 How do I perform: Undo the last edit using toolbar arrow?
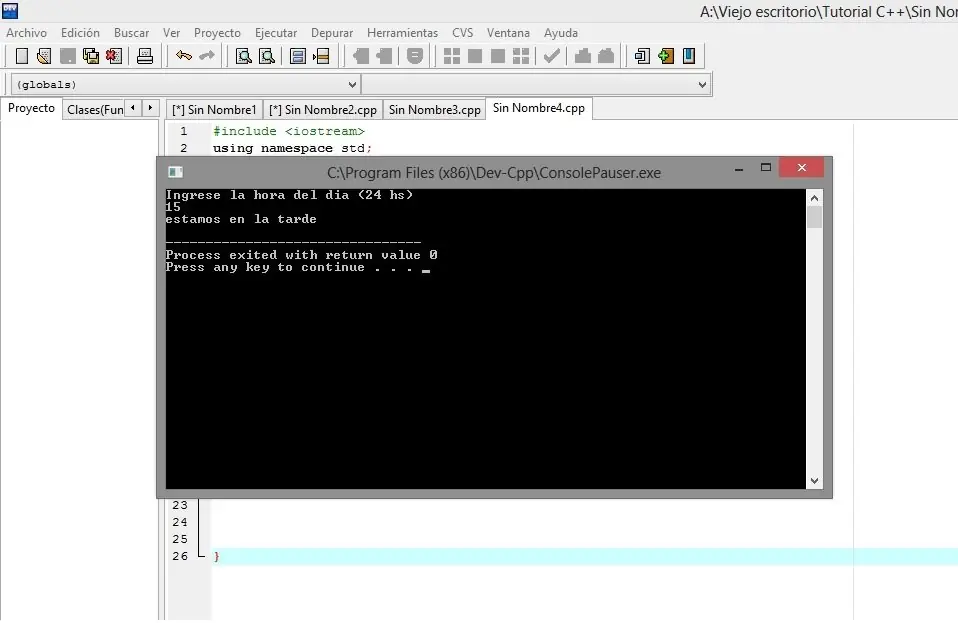183,56
